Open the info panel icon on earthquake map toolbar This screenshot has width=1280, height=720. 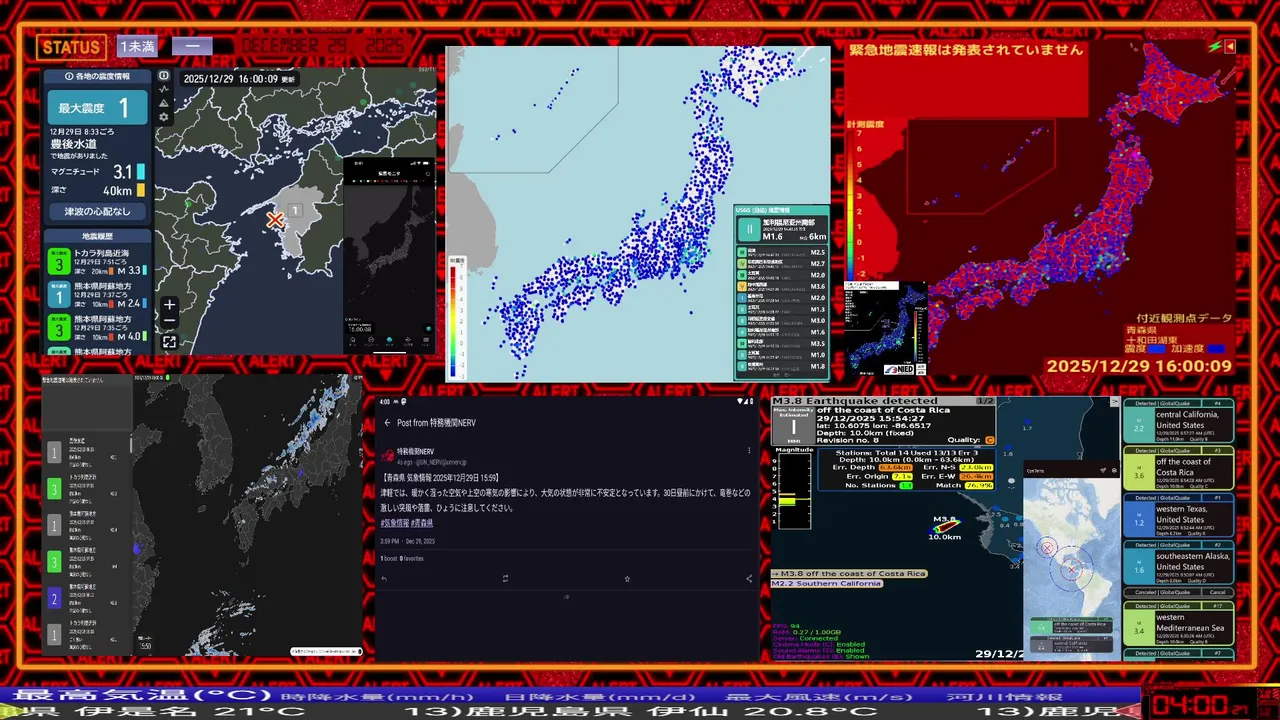coord(164,75)
